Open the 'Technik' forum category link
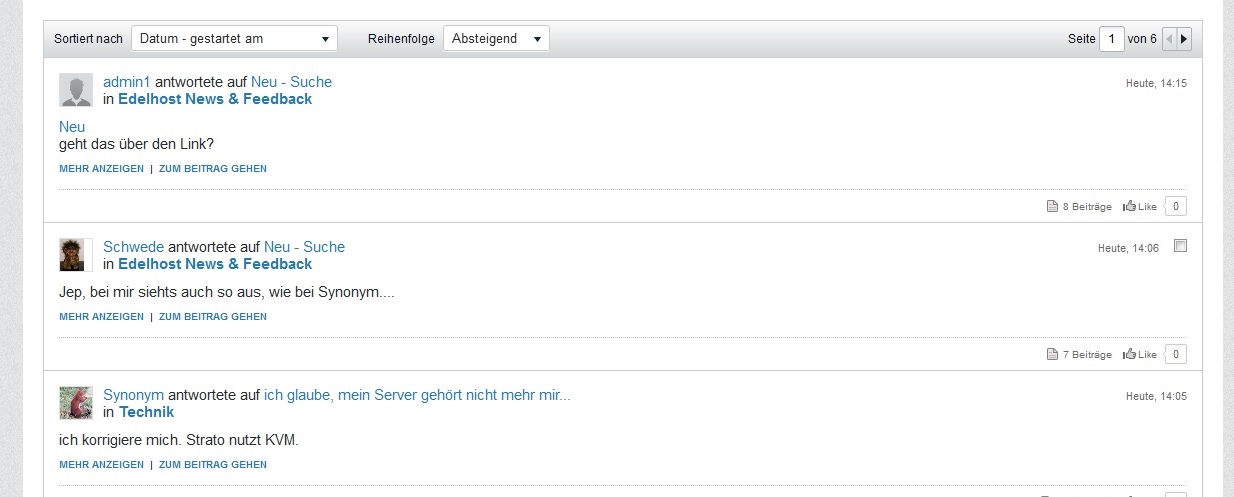 (146, 412)
